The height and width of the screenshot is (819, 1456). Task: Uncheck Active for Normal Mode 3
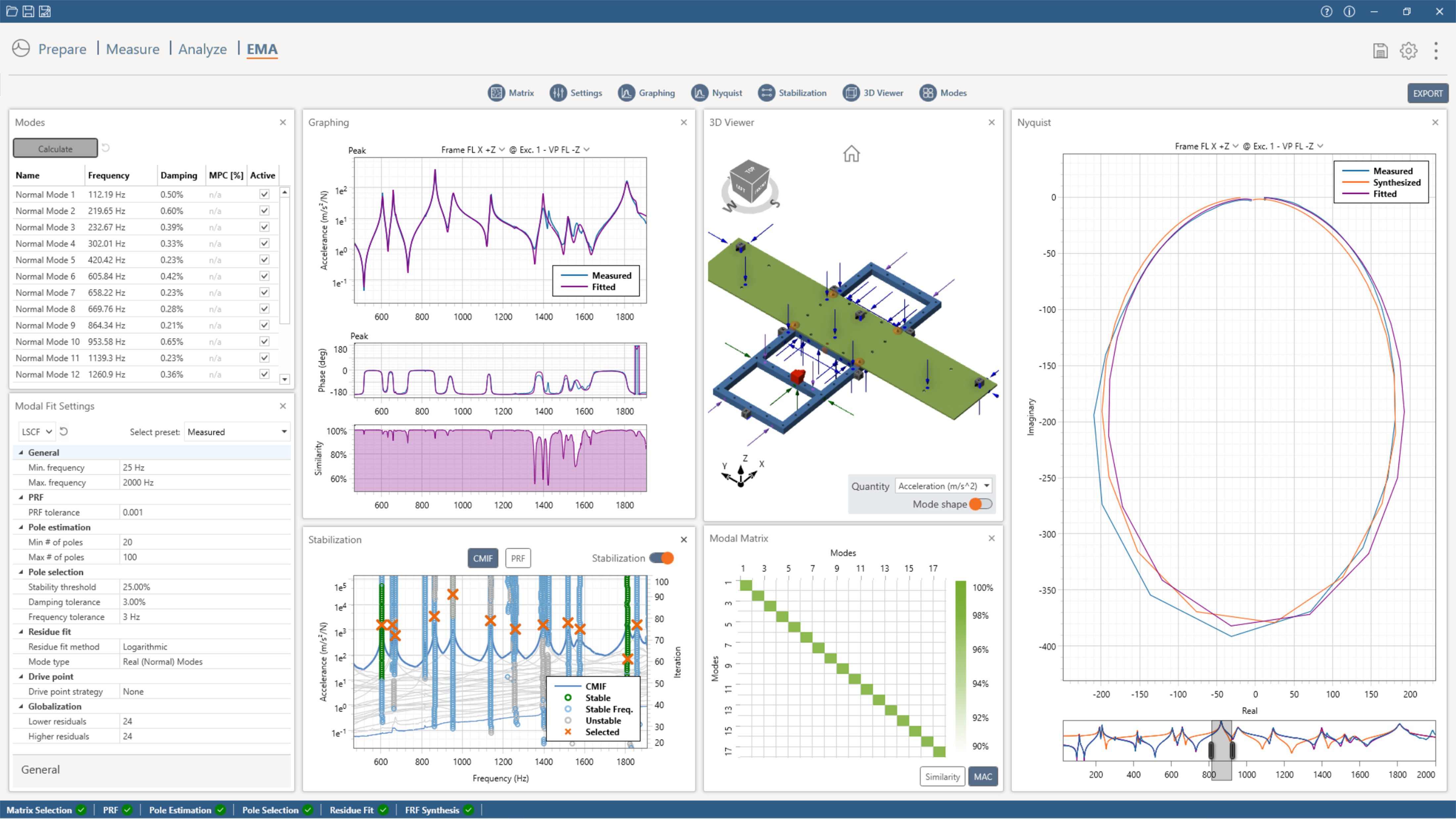[x=264, y=227]
